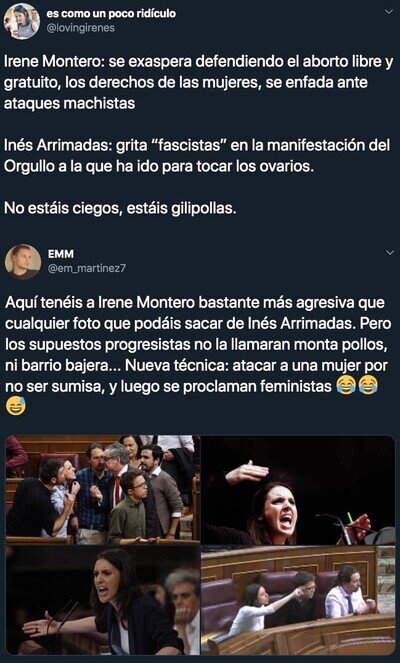Viewport: 400px width, 663px height.
Task: Open the @lovingirenes handle
Action: 80,27
